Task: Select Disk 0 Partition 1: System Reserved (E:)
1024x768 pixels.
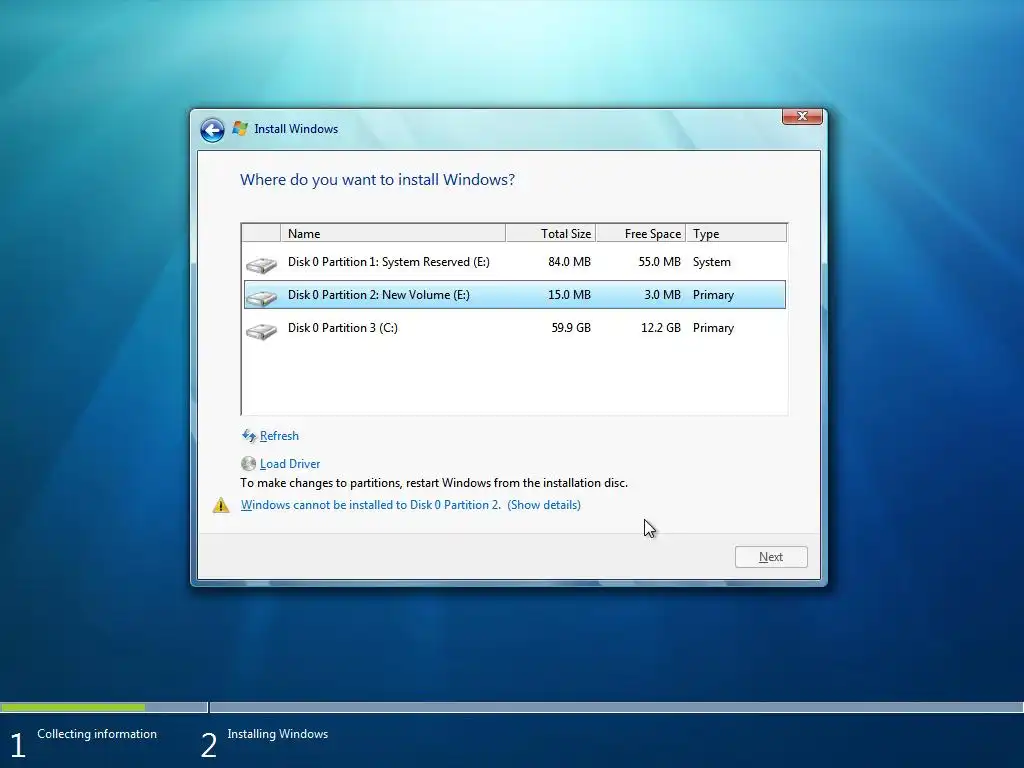Action: coord(515,262)
